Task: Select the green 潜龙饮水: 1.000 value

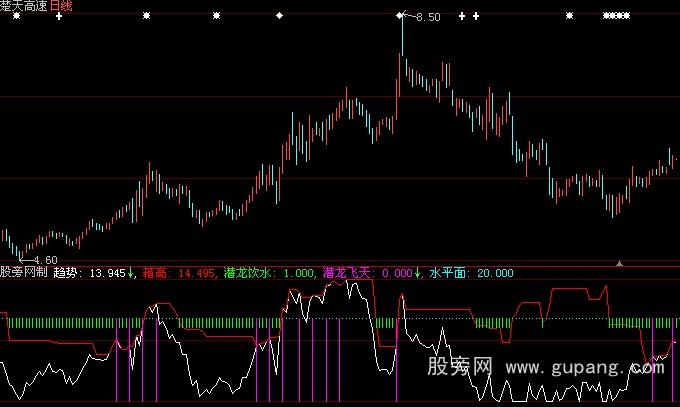Action: pos(268,273)
